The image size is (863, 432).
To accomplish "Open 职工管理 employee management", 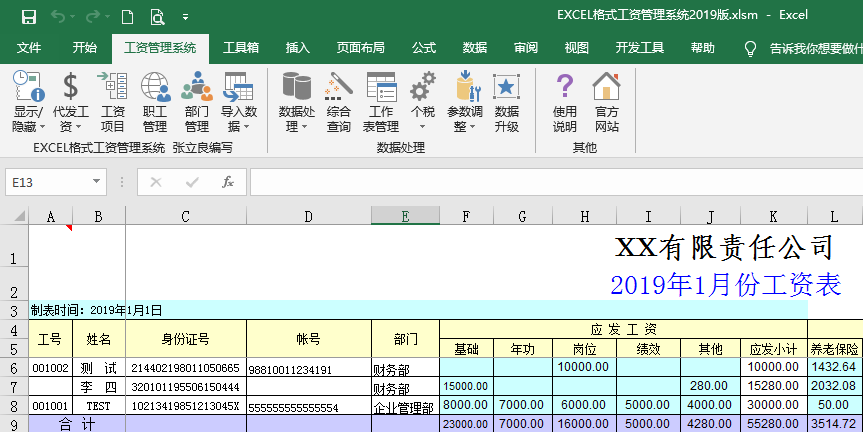I will coord(155,102).
